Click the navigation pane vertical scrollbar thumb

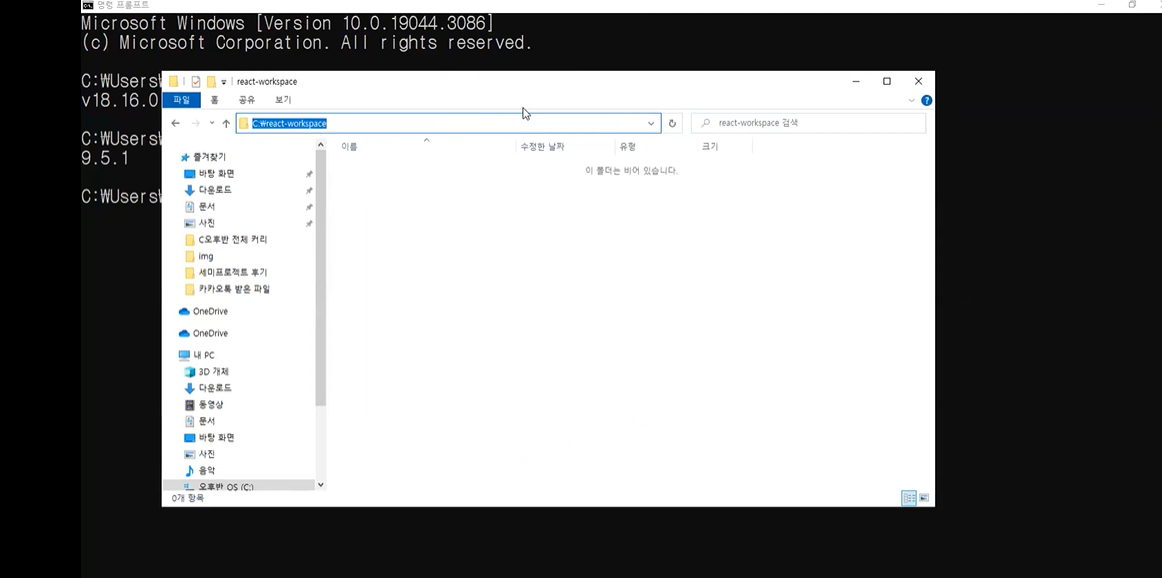(x=320, y=278)
